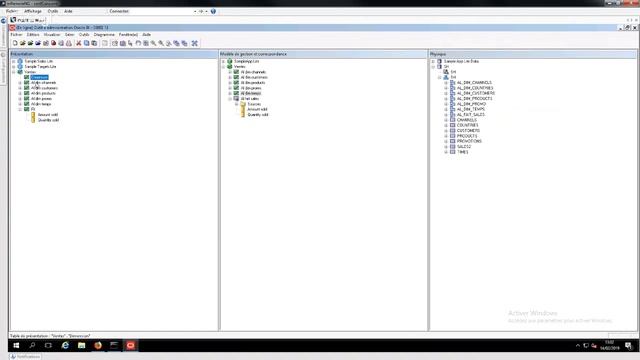Click the TIMES physical table icon

(x=452, y=152)
